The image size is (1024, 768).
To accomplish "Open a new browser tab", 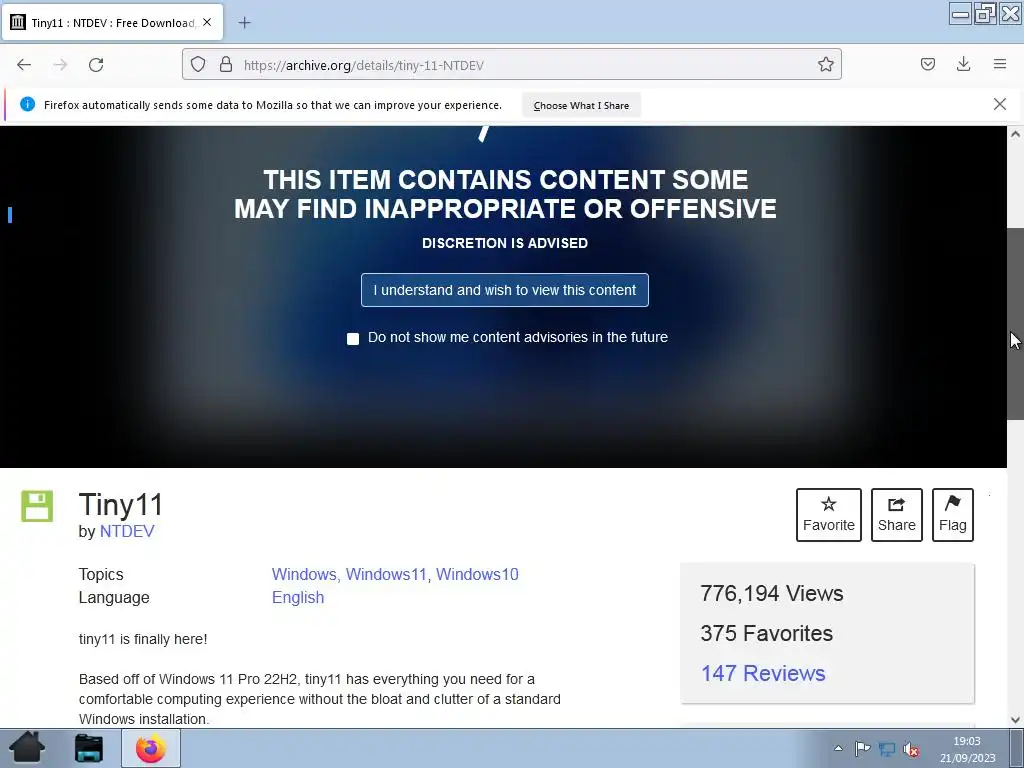I will pyautogui.click(x=244, y=23).
